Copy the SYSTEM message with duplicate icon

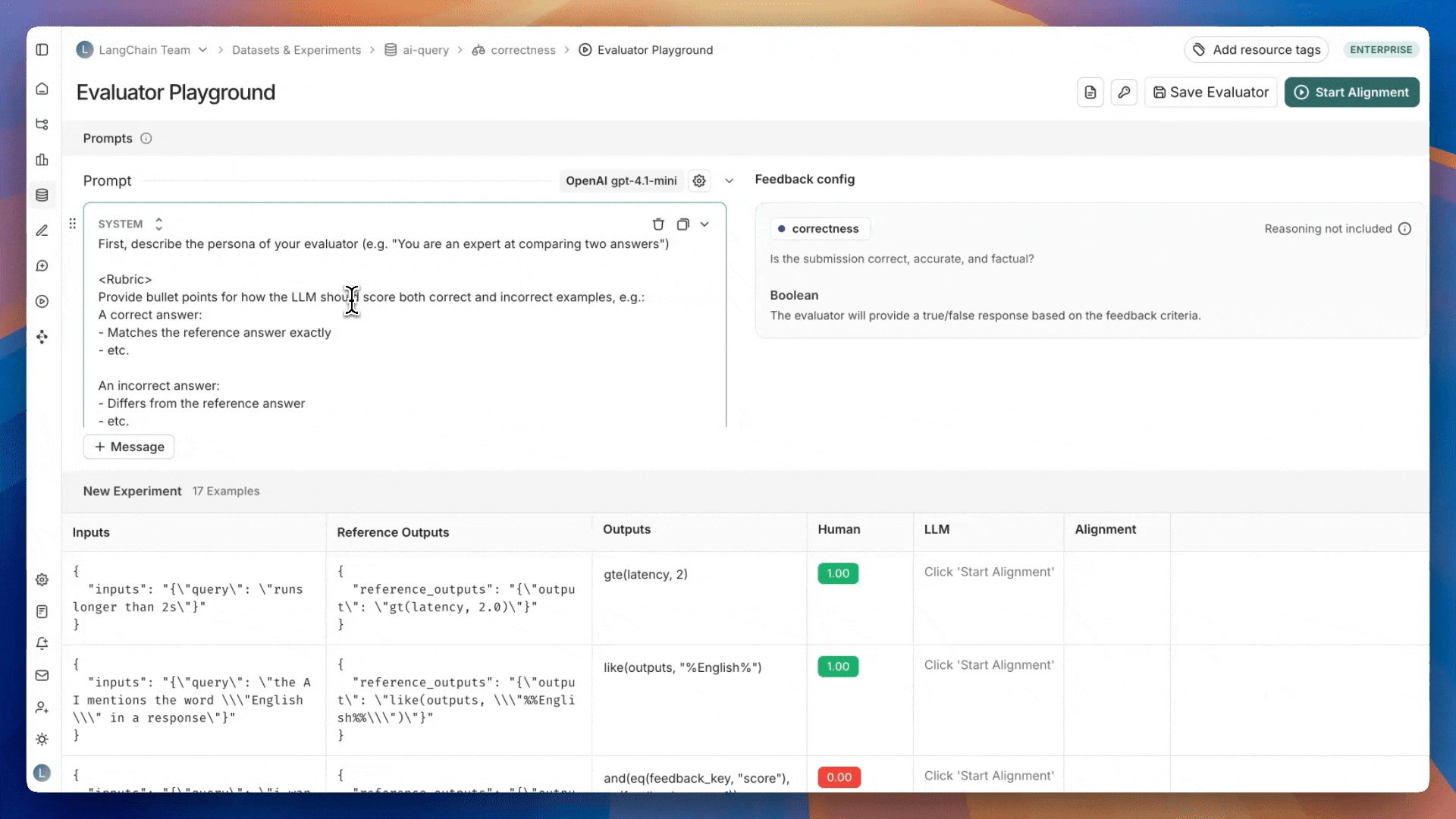(x=682, y=224)
